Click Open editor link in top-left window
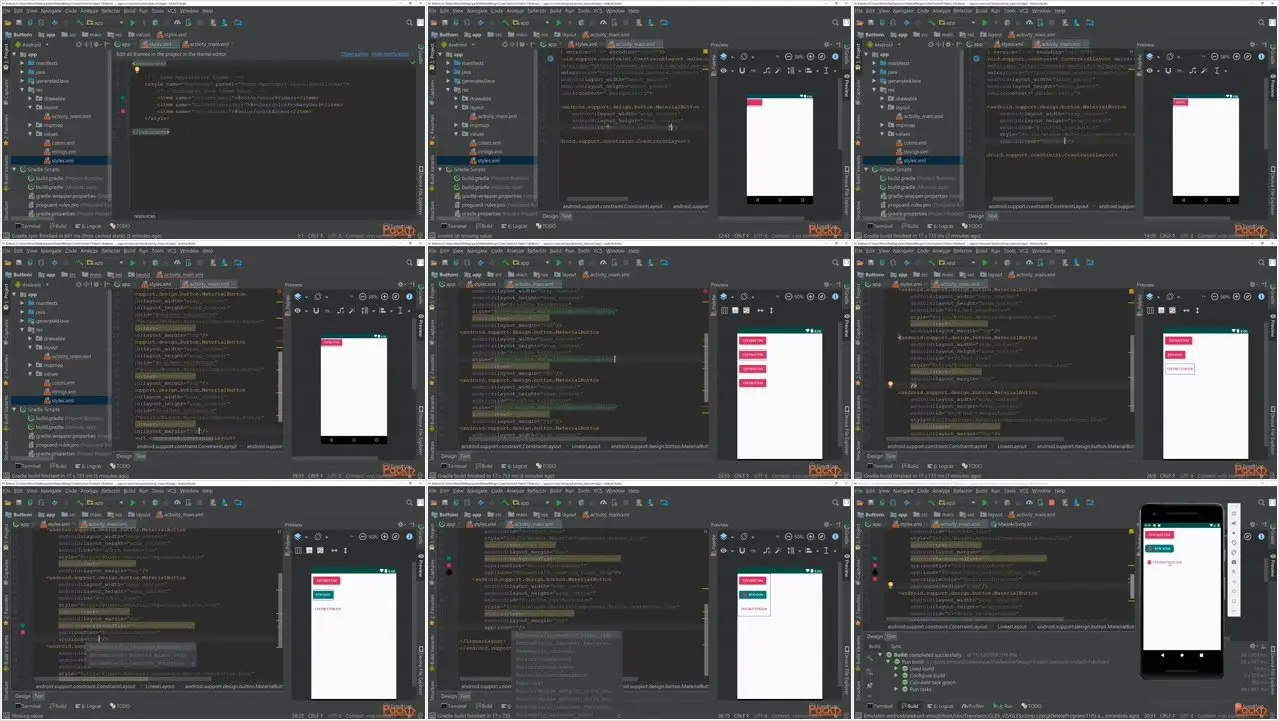1279x721 pixels. (x=355, y=54)
